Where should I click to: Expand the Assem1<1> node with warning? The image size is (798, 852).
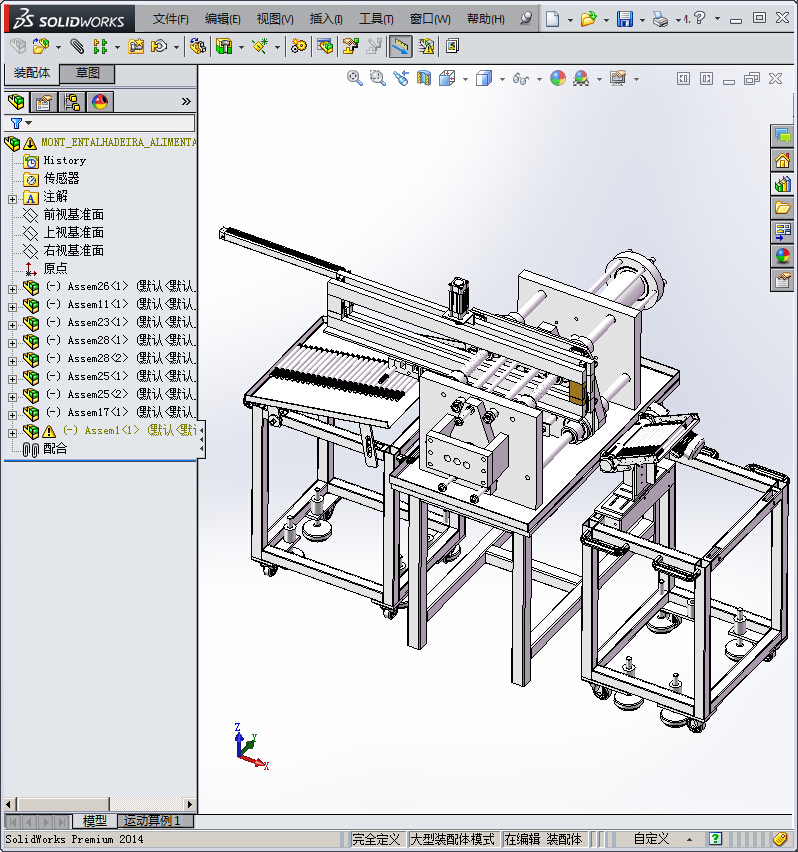(x=12, y=433)
